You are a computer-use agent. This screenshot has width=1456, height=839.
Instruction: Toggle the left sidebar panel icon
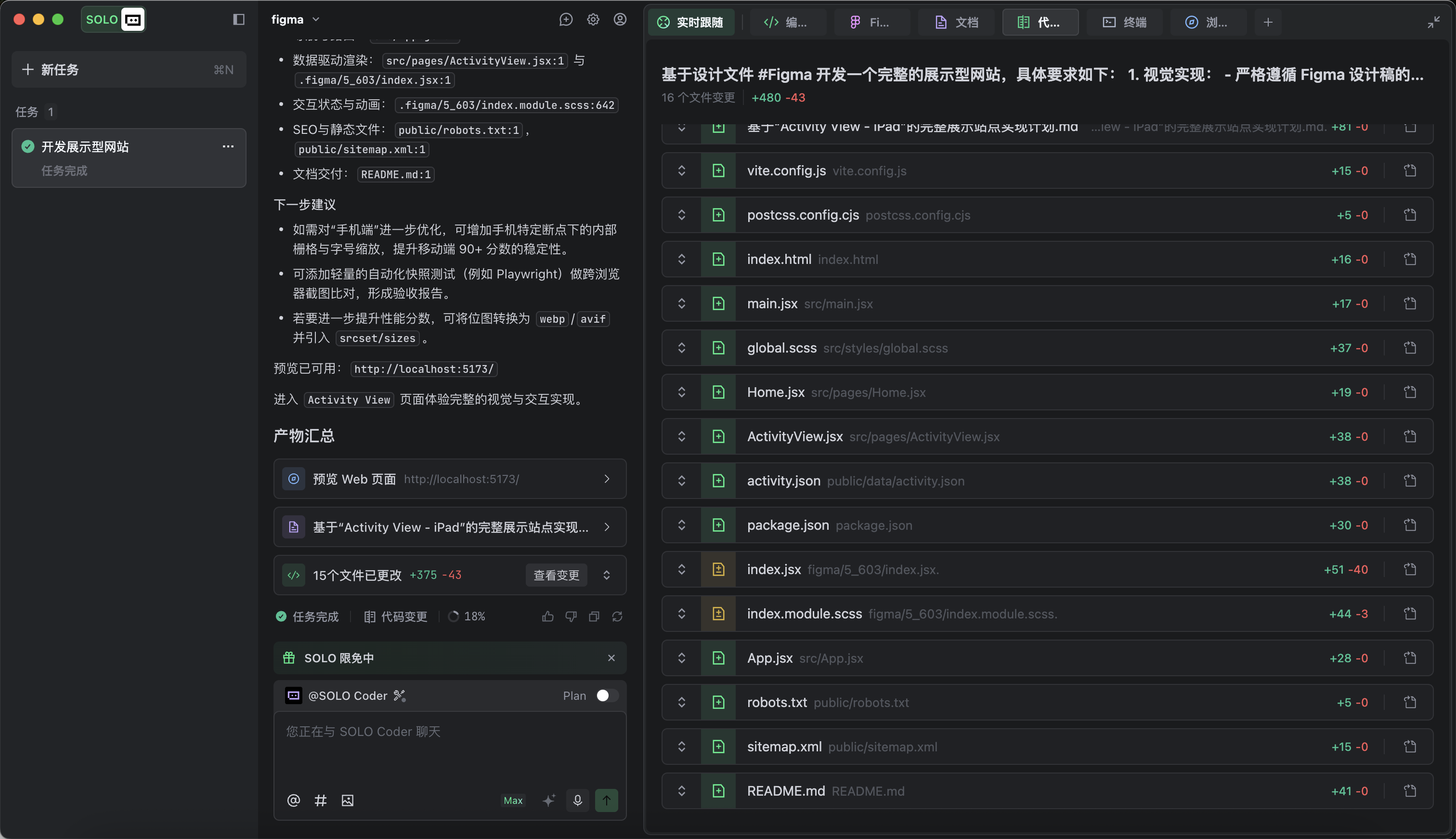(238, 20)
